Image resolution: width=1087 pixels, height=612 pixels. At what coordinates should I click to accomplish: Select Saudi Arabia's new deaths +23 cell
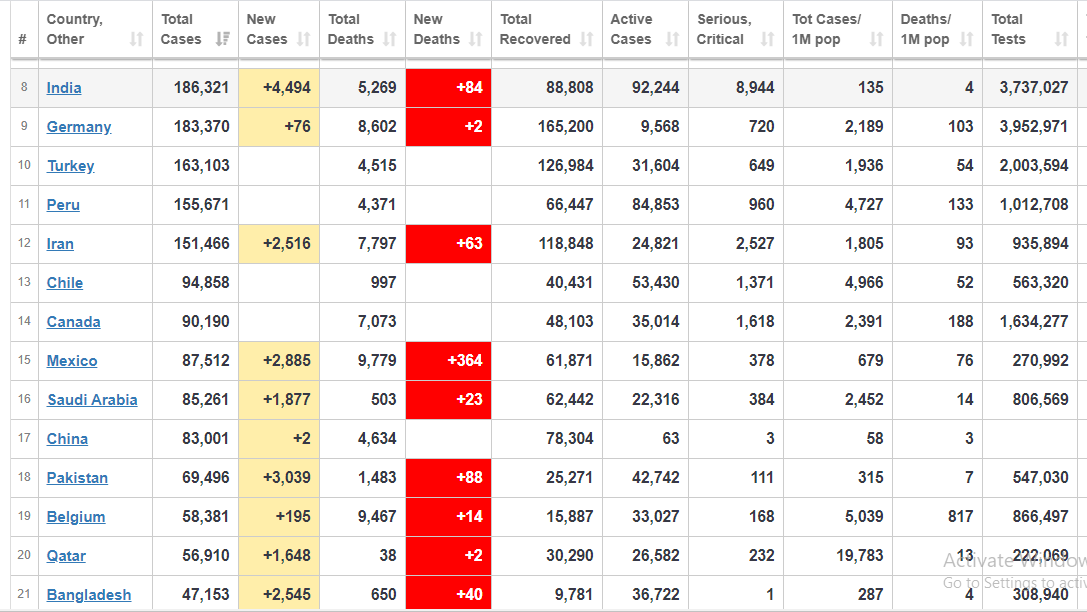coord(449,400)
